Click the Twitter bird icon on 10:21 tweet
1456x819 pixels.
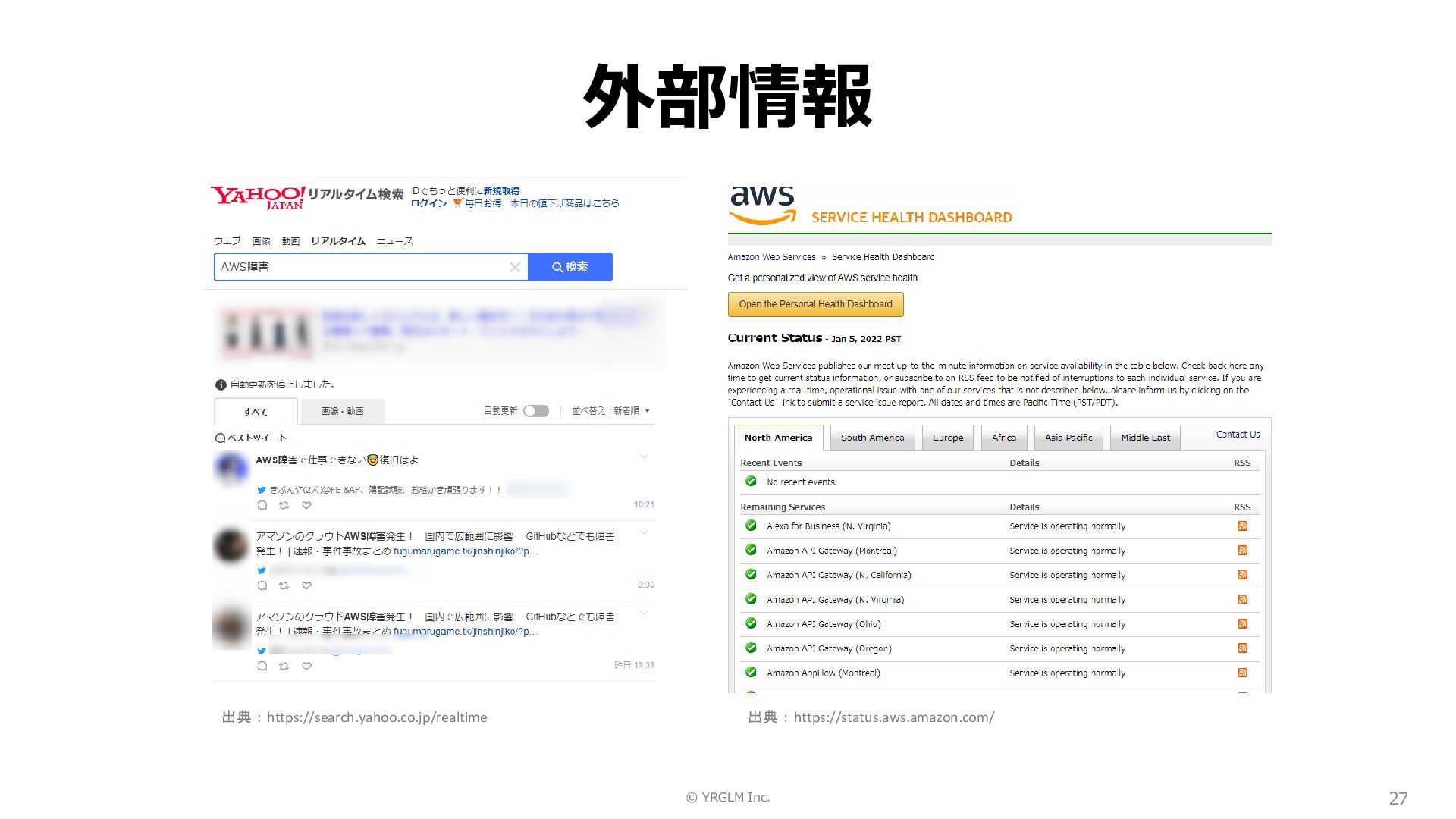click(x=262, y=490)
